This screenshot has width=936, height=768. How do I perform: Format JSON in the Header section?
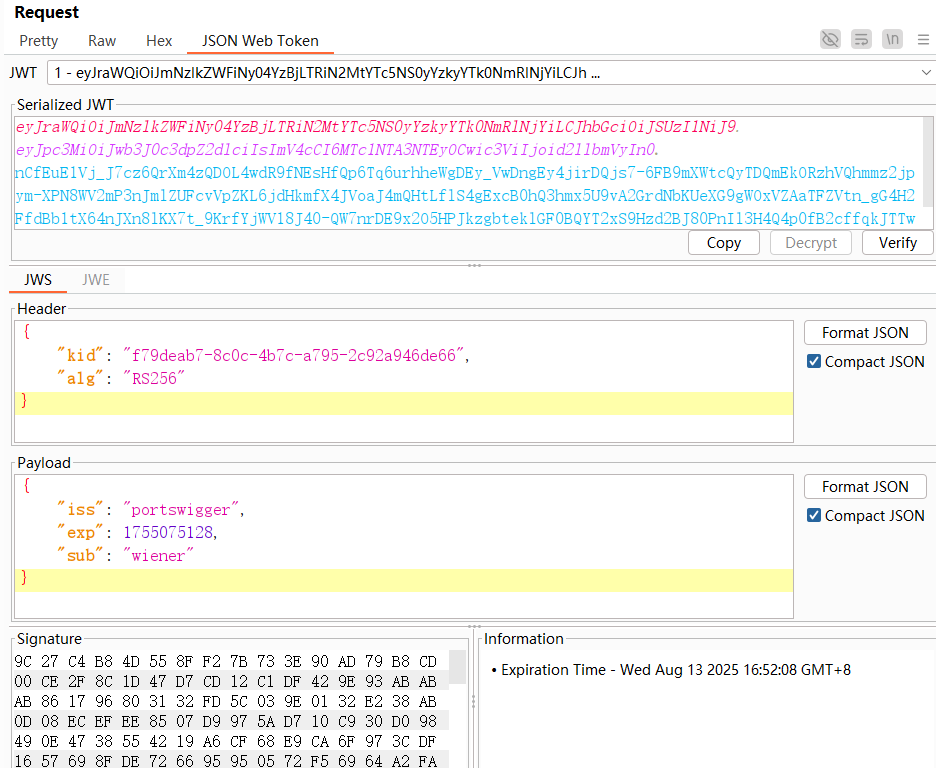pyautogui.click(x=865, y=332)
